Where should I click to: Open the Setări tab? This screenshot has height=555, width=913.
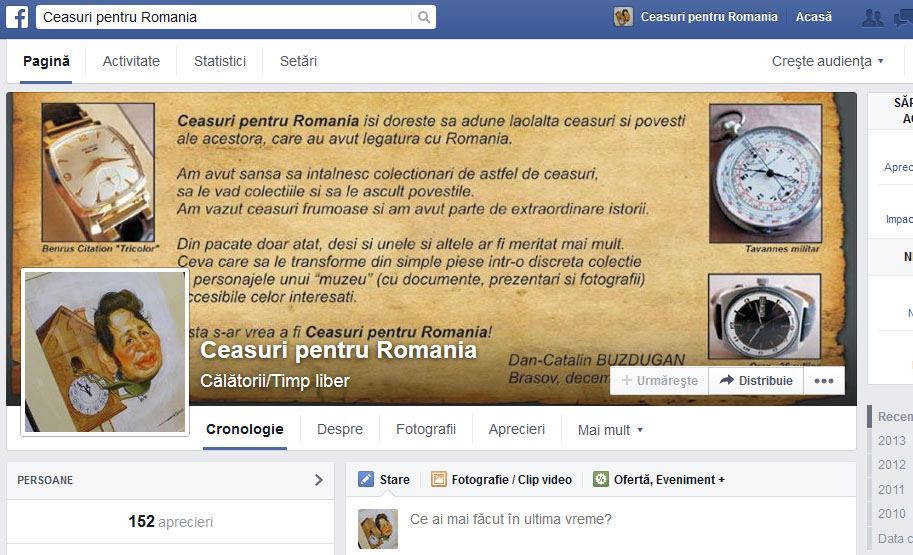298,61
